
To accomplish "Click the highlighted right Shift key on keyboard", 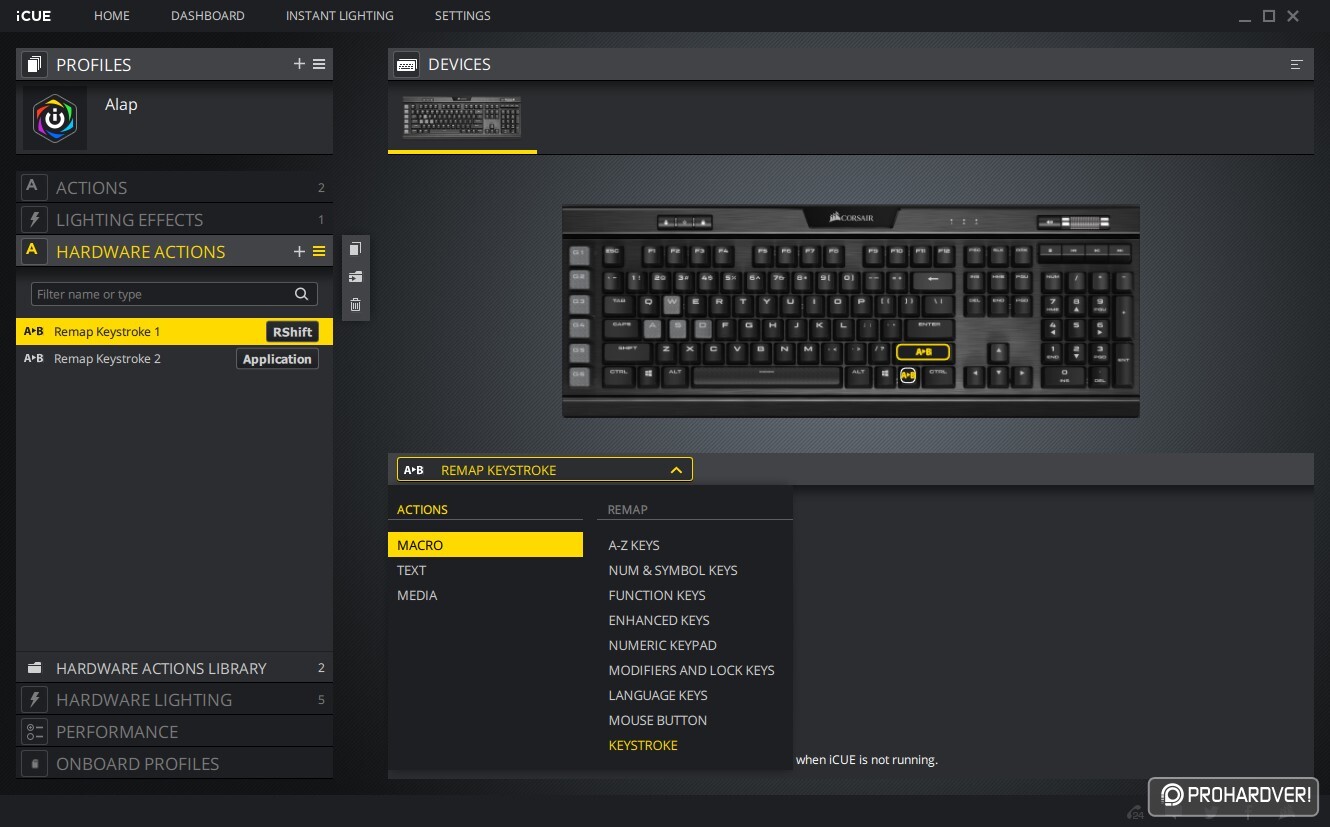I will 923,352.
